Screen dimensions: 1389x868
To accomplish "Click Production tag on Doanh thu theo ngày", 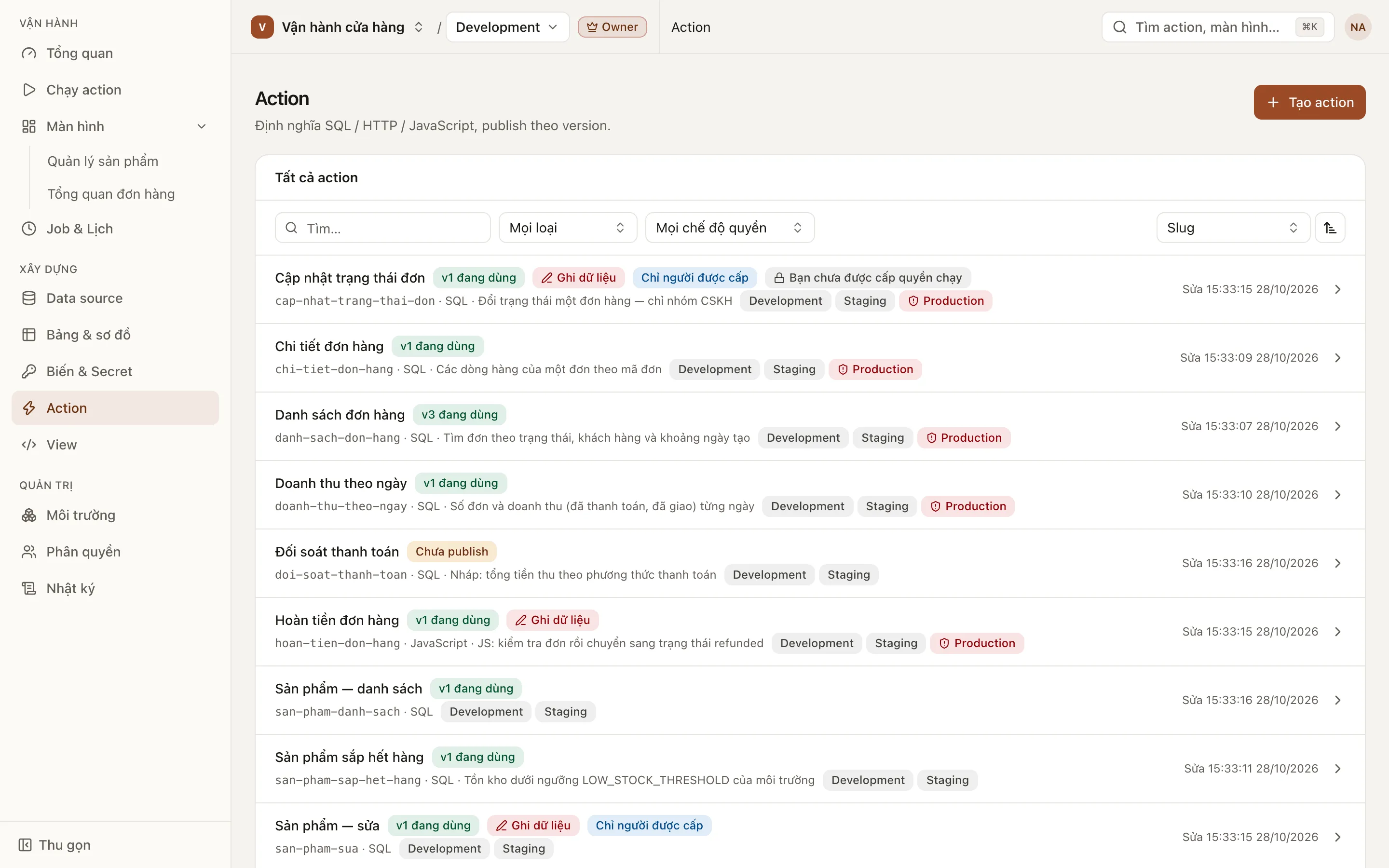I will 968,506.
